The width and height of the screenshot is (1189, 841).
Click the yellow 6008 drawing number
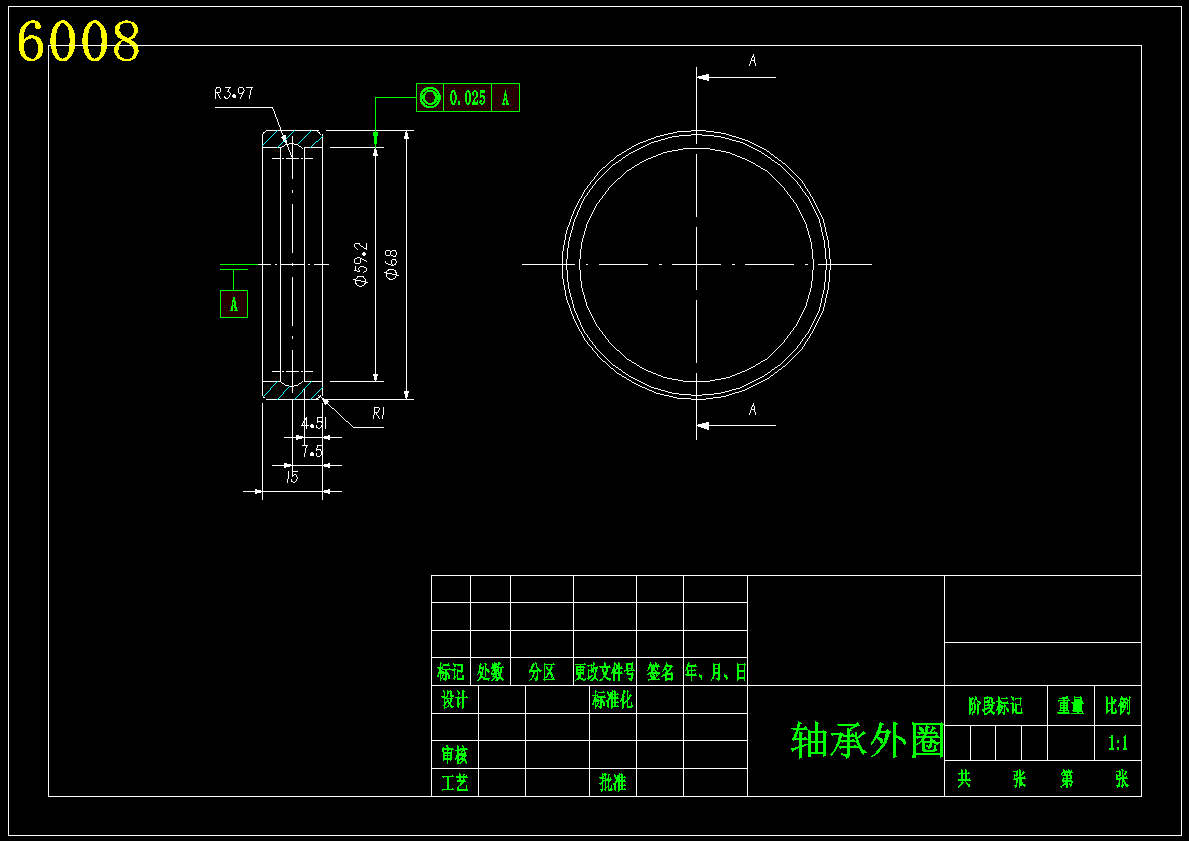(x=79, y=41)
